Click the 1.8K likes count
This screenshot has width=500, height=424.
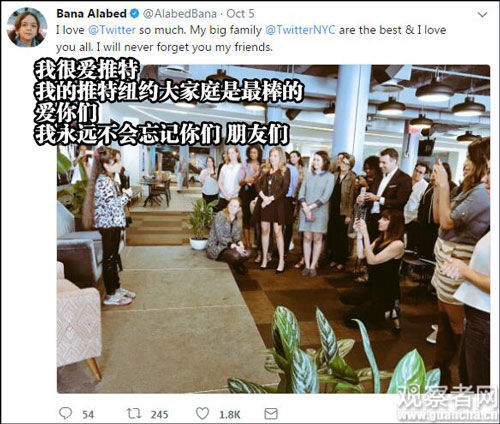(230, 415)
